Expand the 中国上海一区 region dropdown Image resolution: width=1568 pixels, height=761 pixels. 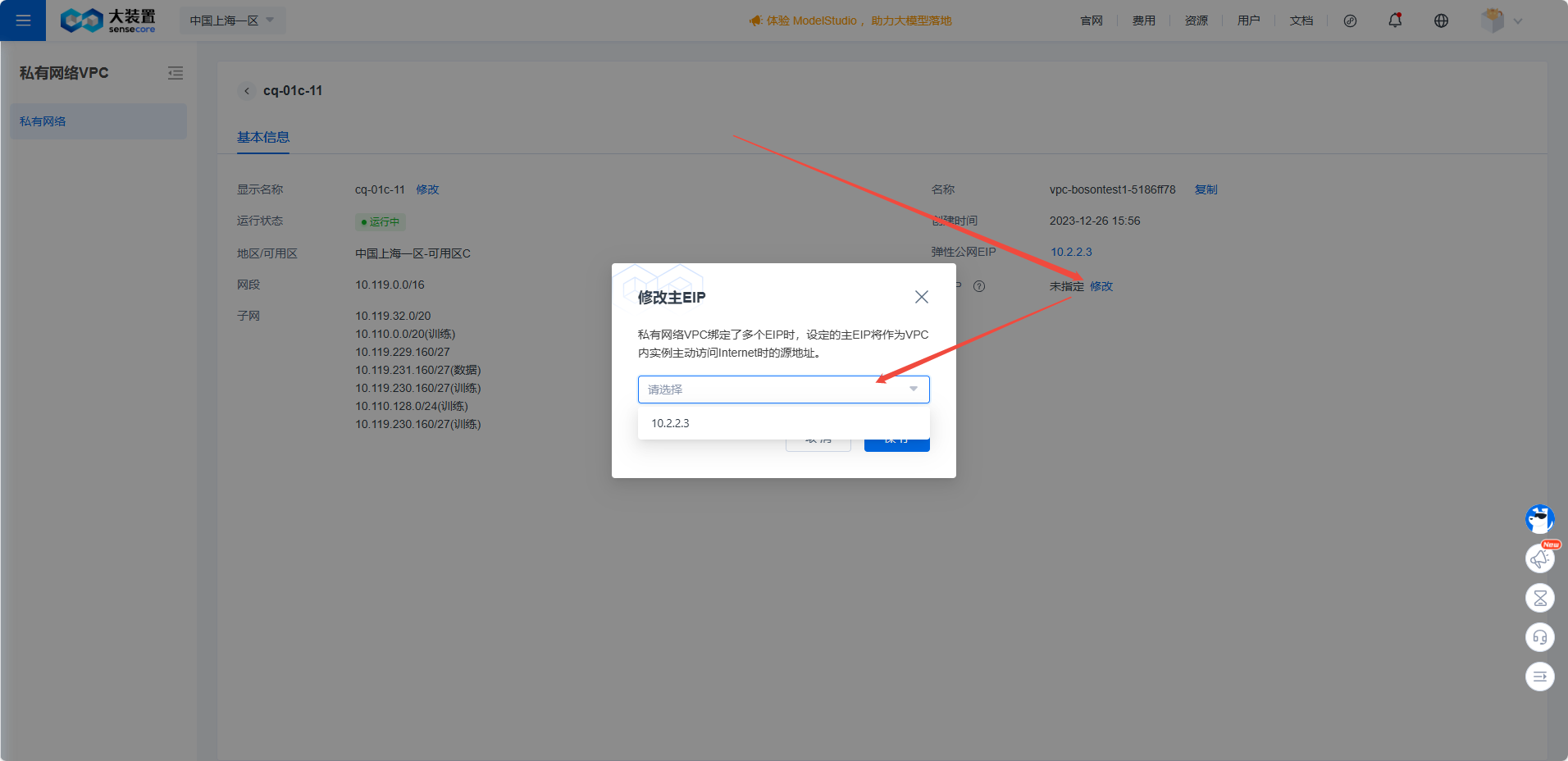click(x=232, y=21)
